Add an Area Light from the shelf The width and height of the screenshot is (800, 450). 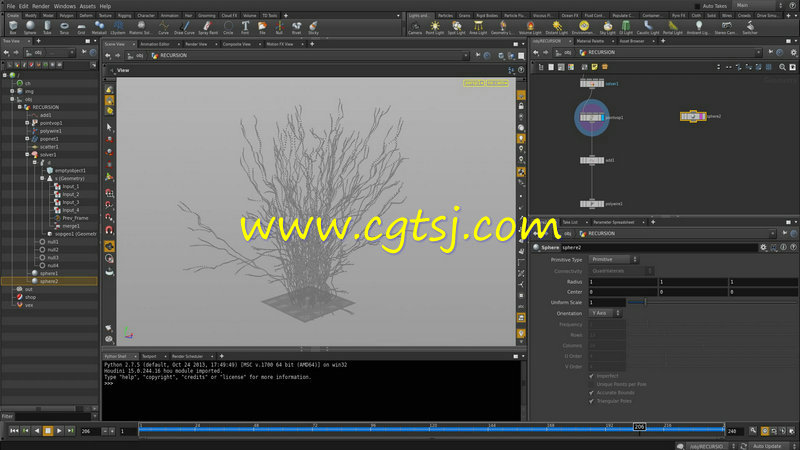478,27
